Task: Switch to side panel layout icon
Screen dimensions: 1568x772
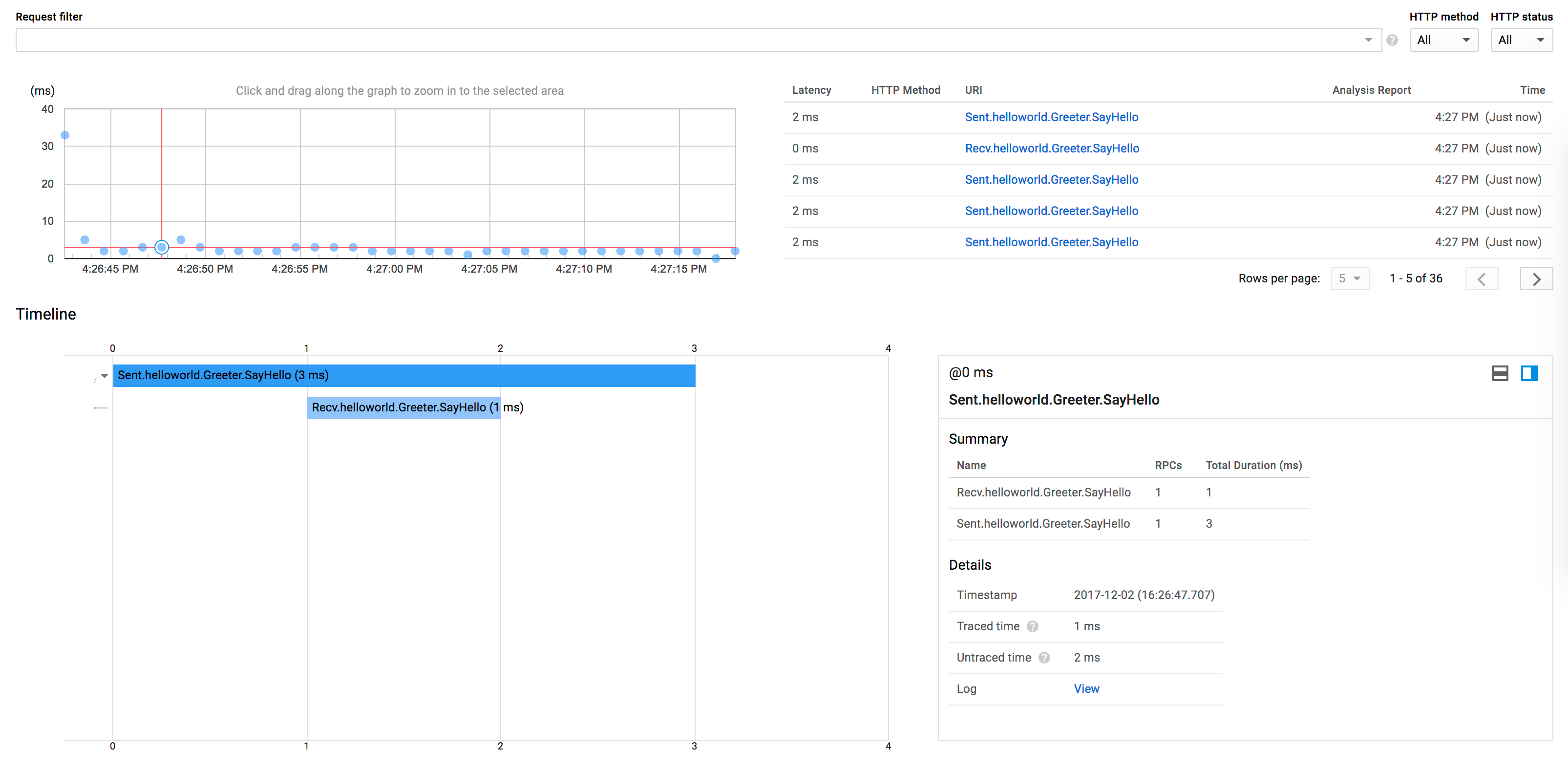Action: coord(1528,373)
